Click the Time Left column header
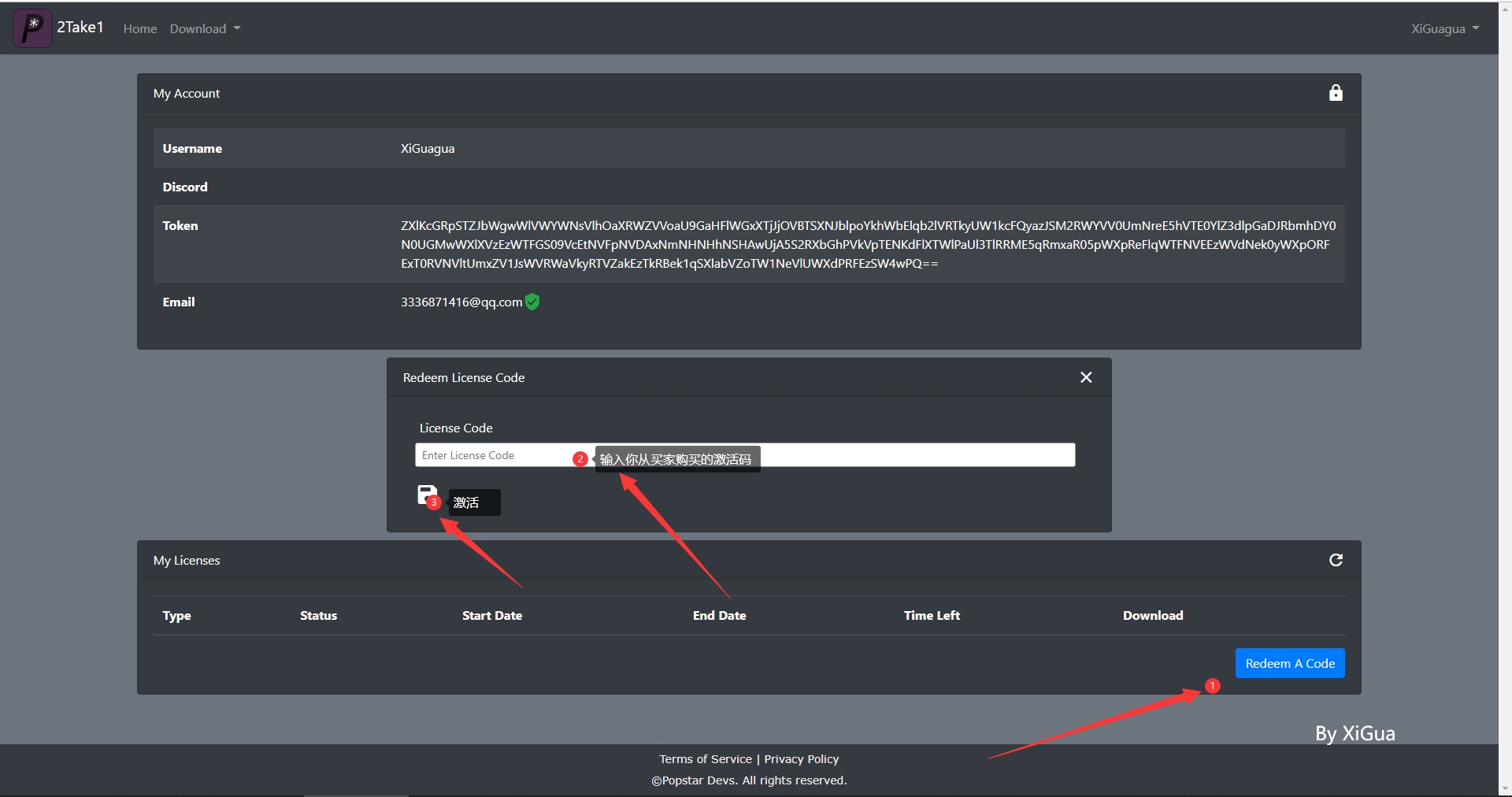The width and height of the screenshot is (1512, 797). [931, 616]
